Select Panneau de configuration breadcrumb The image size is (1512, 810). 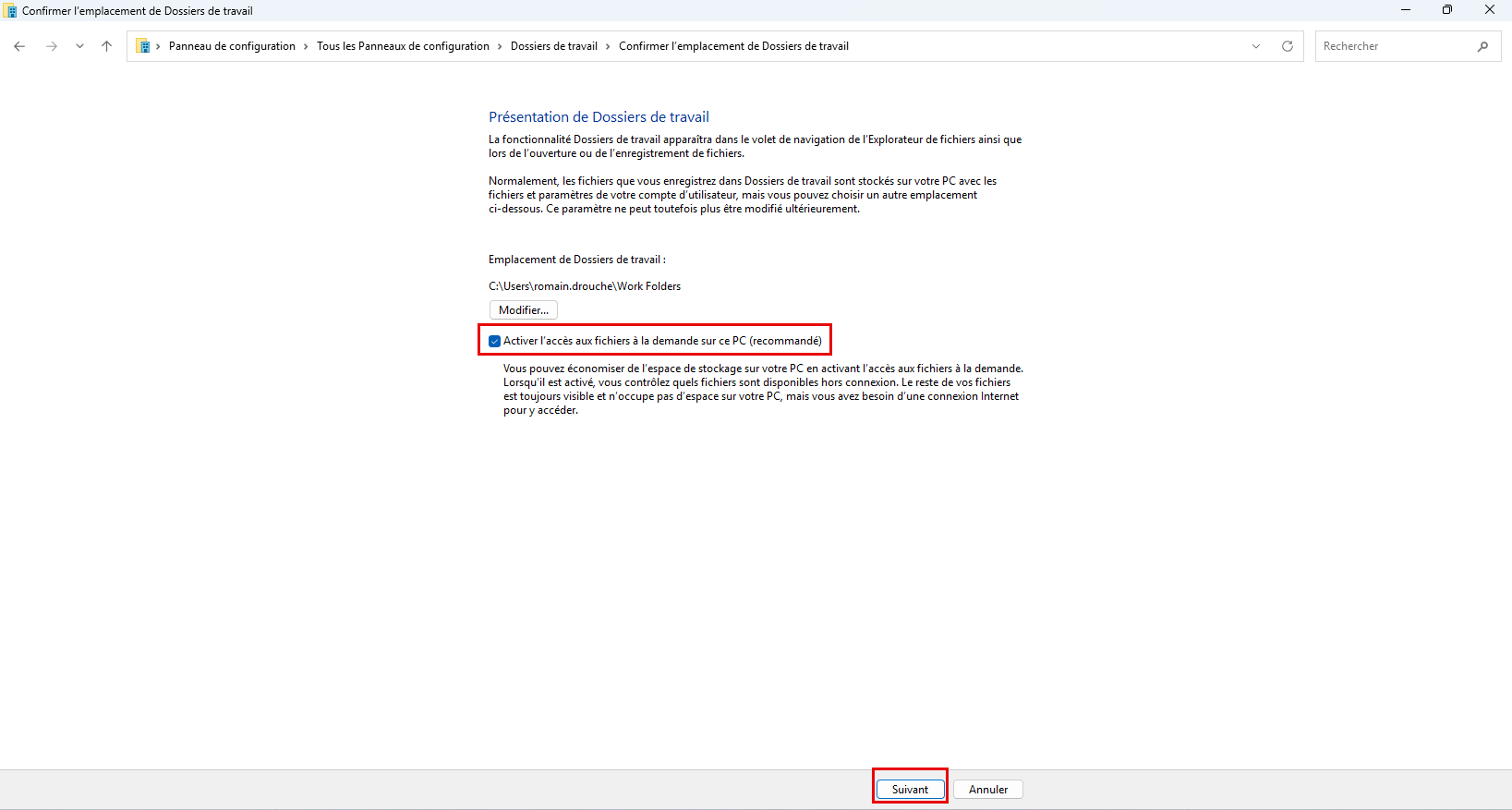[232, 46]
